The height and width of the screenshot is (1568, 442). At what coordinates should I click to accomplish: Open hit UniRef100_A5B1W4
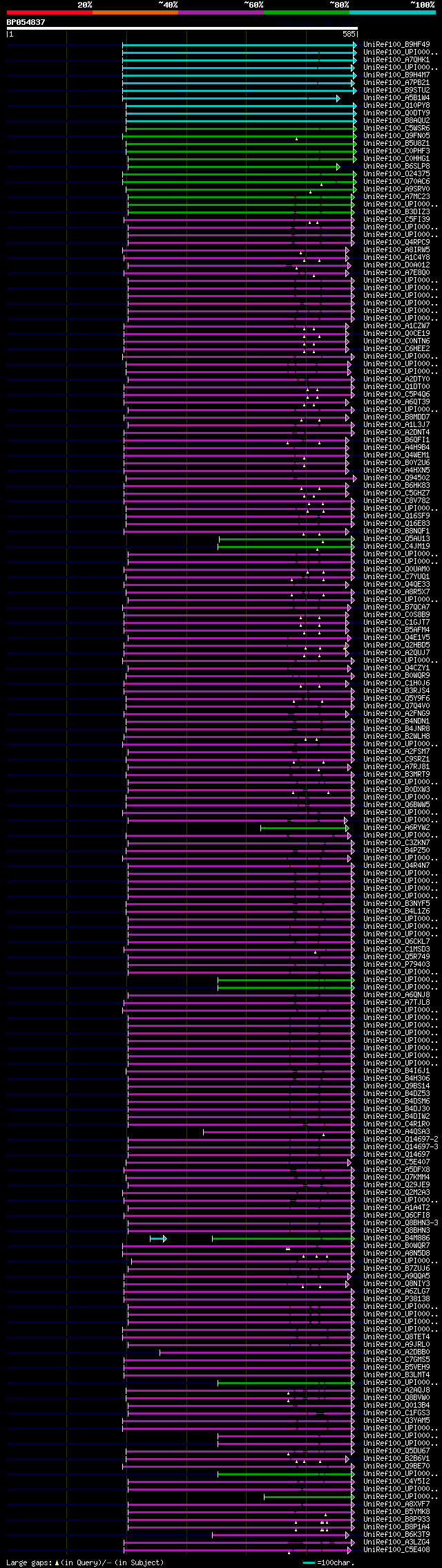(396, 97)
